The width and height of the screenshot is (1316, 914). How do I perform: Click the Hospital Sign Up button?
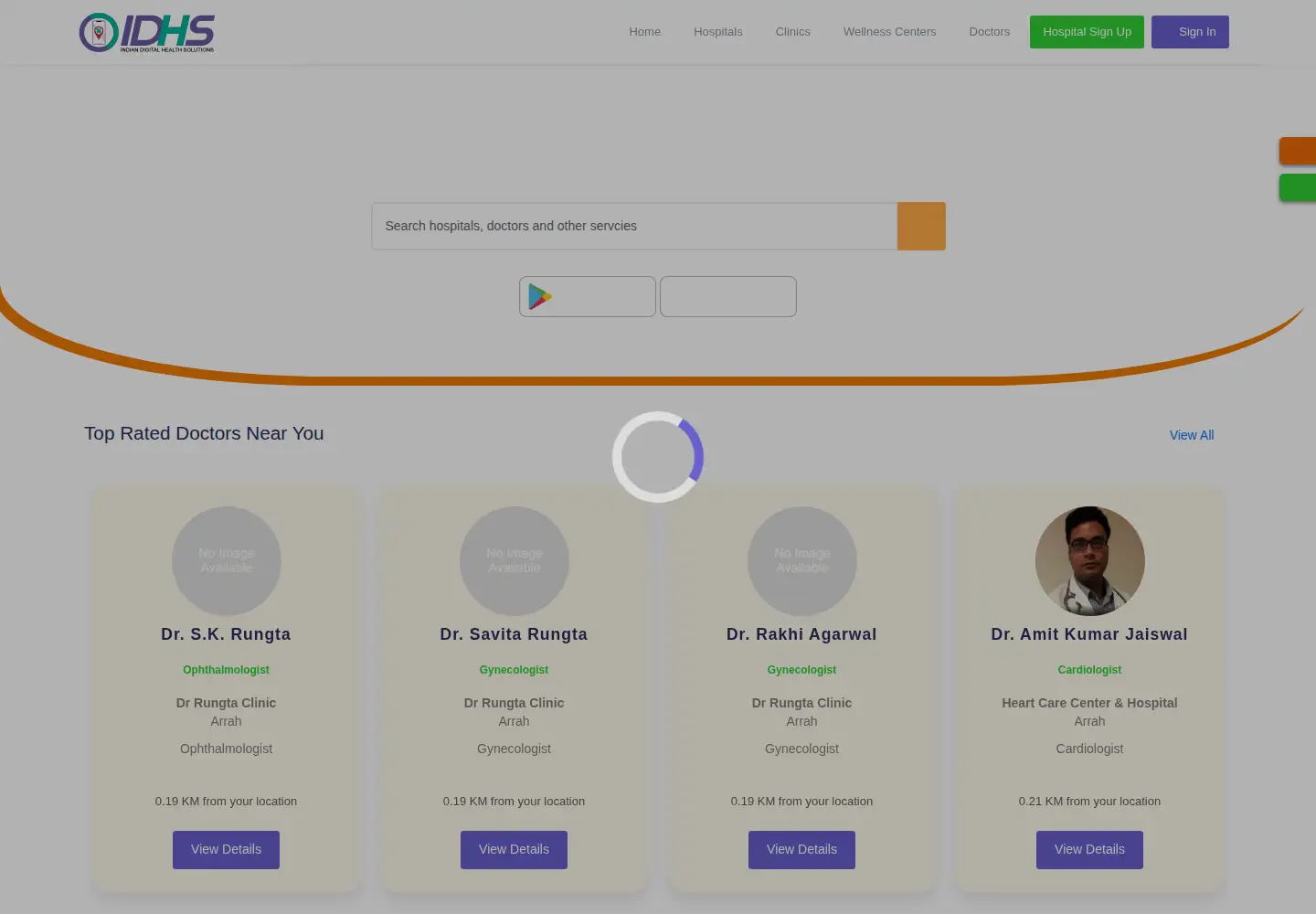[x=1087, y=32]
